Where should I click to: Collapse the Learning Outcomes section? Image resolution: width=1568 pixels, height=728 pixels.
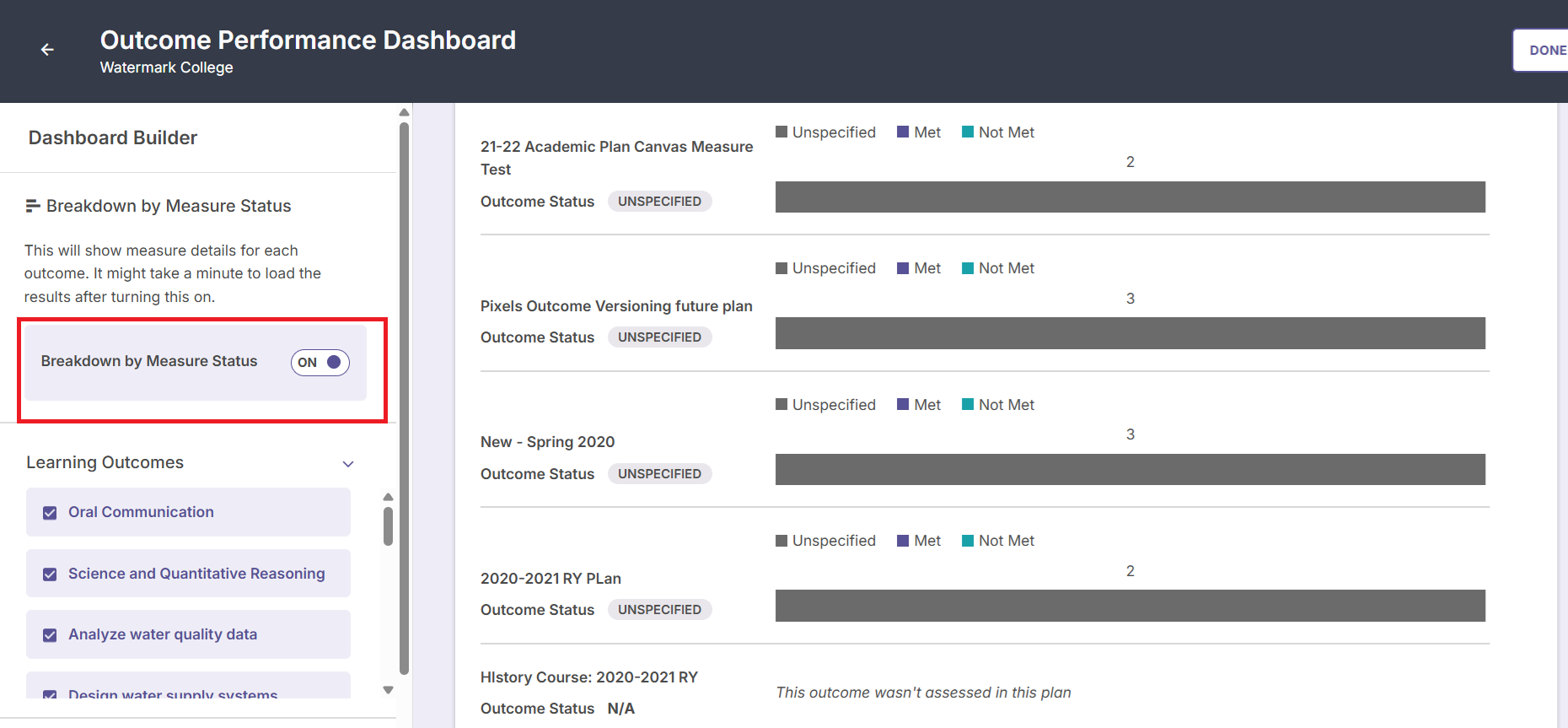tap(348, 464)
